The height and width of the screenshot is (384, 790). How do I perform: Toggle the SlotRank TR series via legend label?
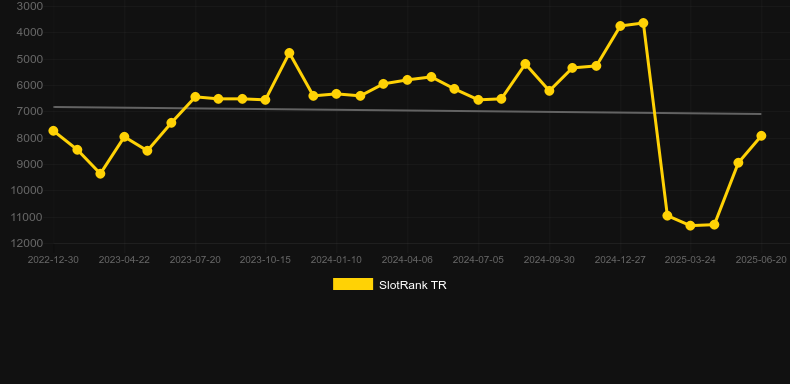[413, 285]
